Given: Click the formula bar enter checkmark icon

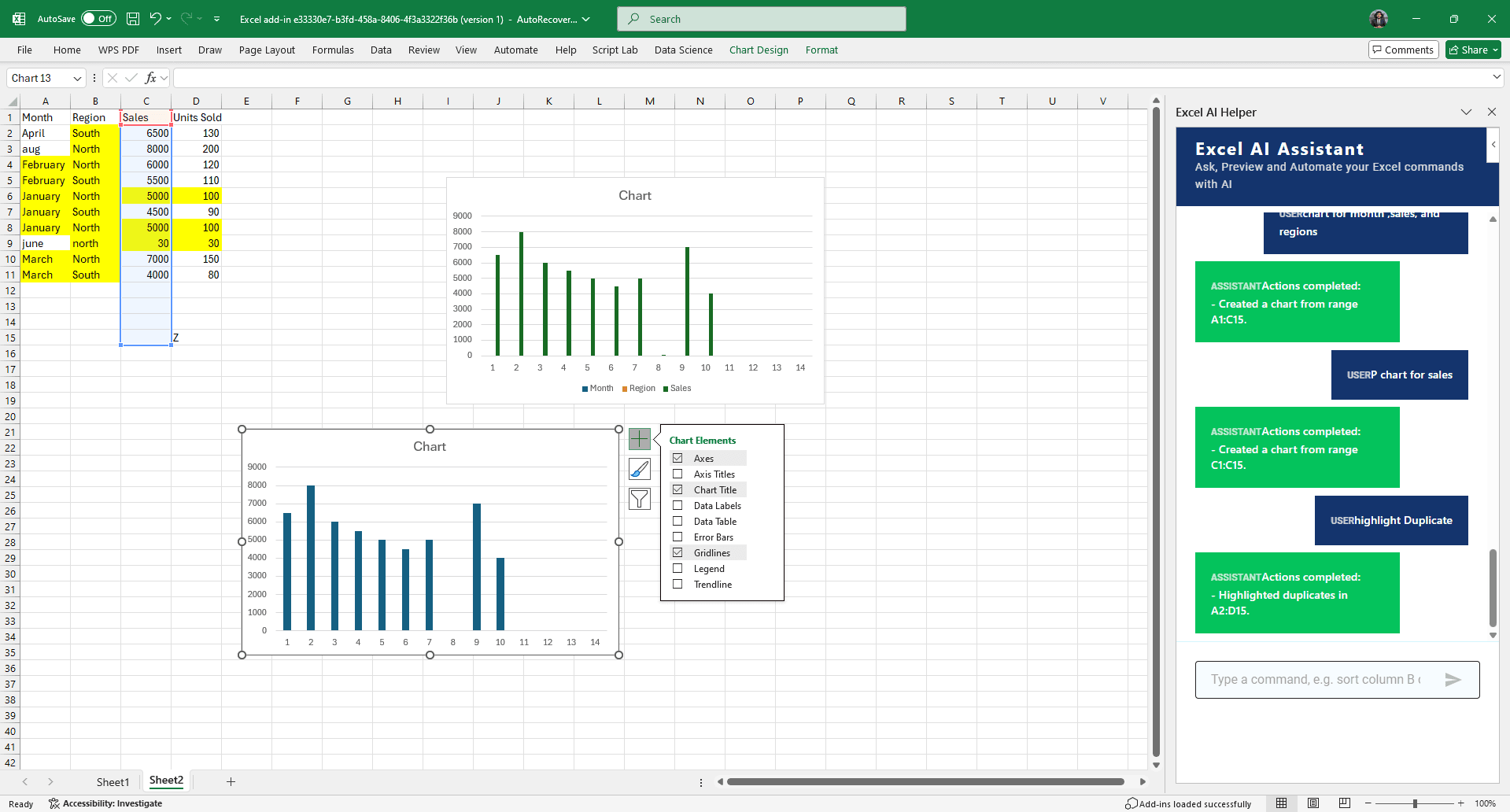Looking at the screenshot, I should pyautogui.click(x=131, y=78).
